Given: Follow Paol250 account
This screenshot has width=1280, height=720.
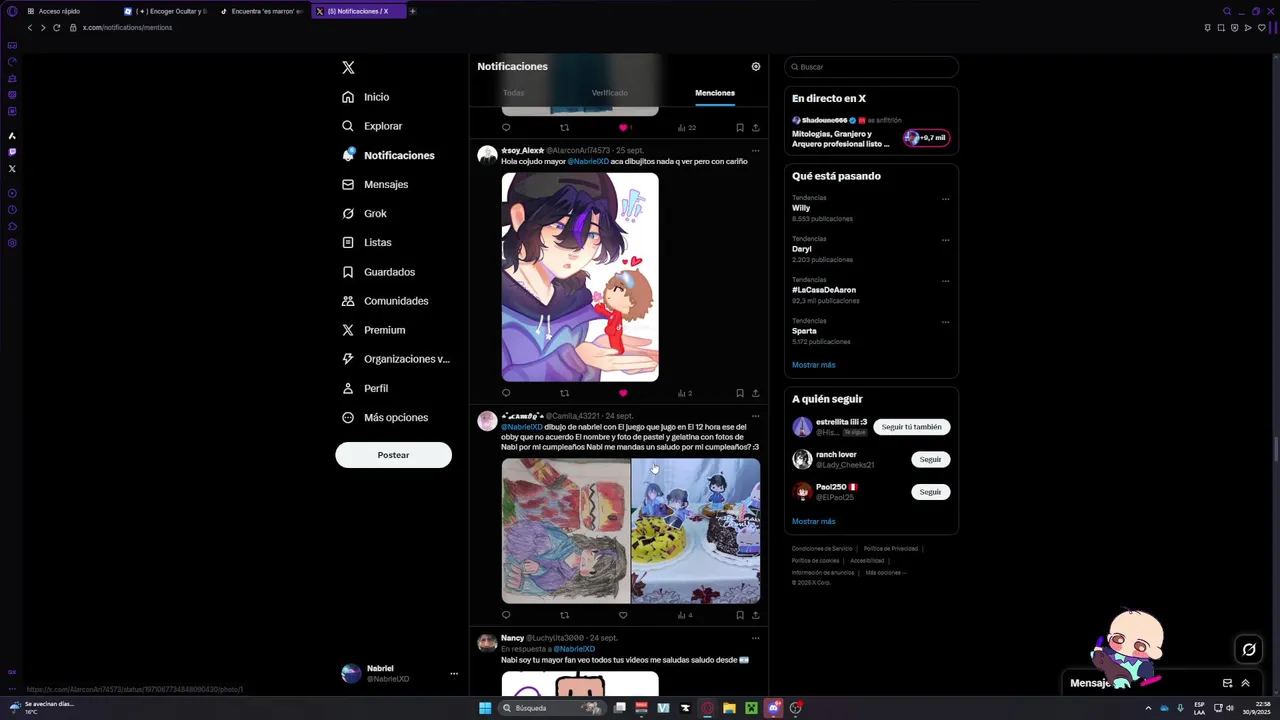Looking at the screenshot, I should point(930,492).
